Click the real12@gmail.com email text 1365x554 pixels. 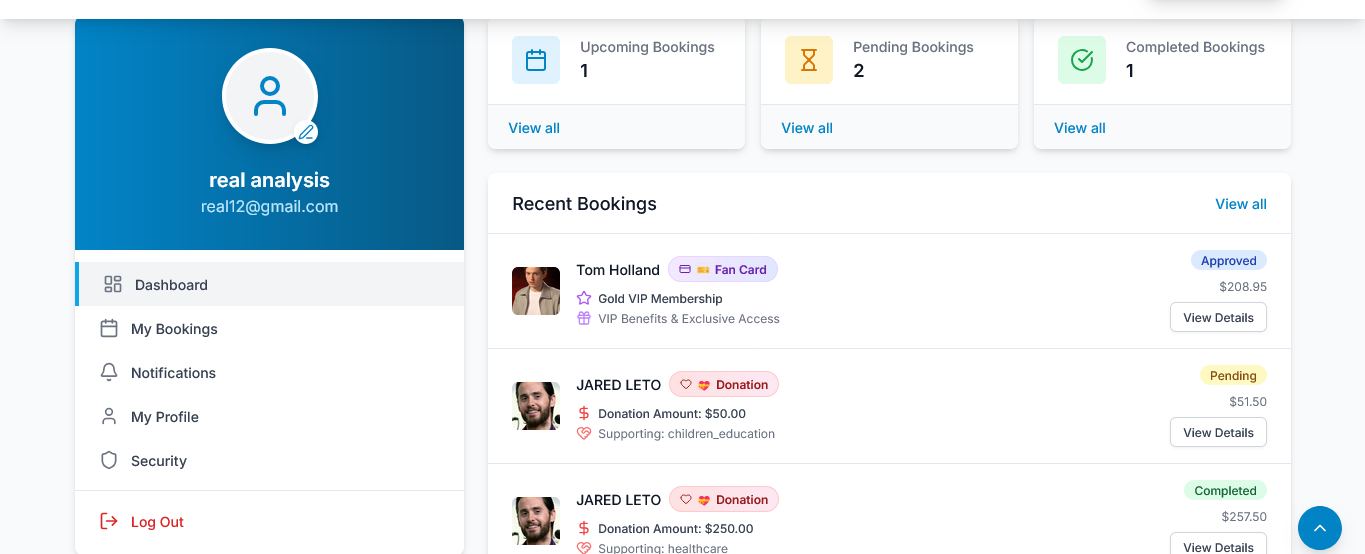pos(269,206)
